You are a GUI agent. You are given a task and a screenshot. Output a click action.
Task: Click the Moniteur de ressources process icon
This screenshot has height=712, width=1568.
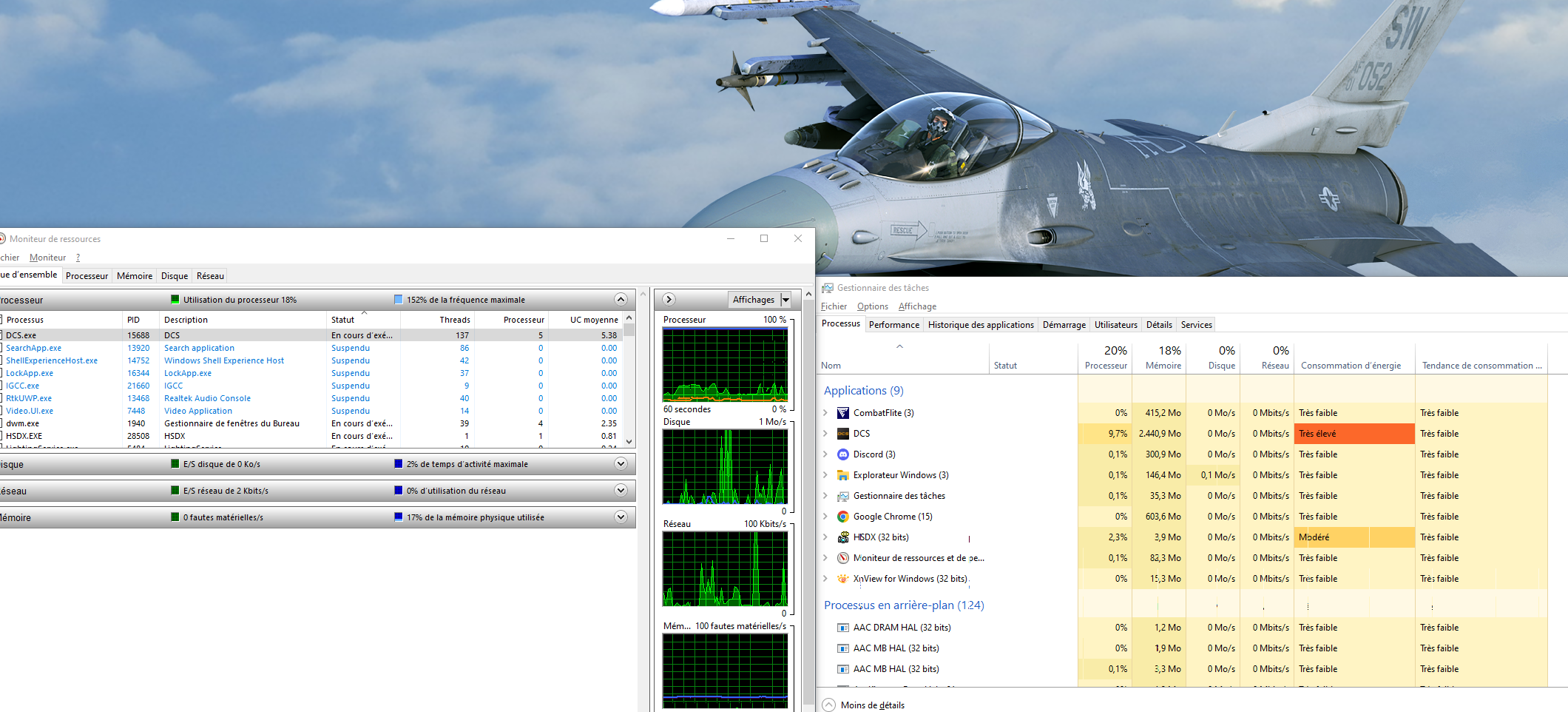pos(843,558)
